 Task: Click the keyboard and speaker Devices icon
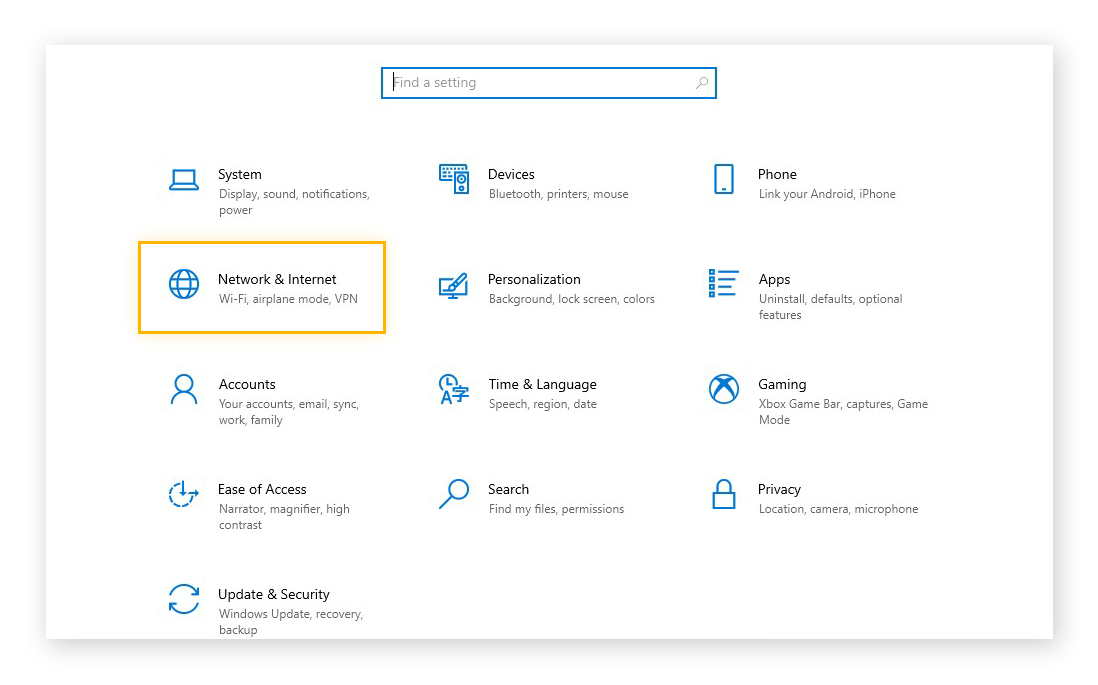(454, 179)
